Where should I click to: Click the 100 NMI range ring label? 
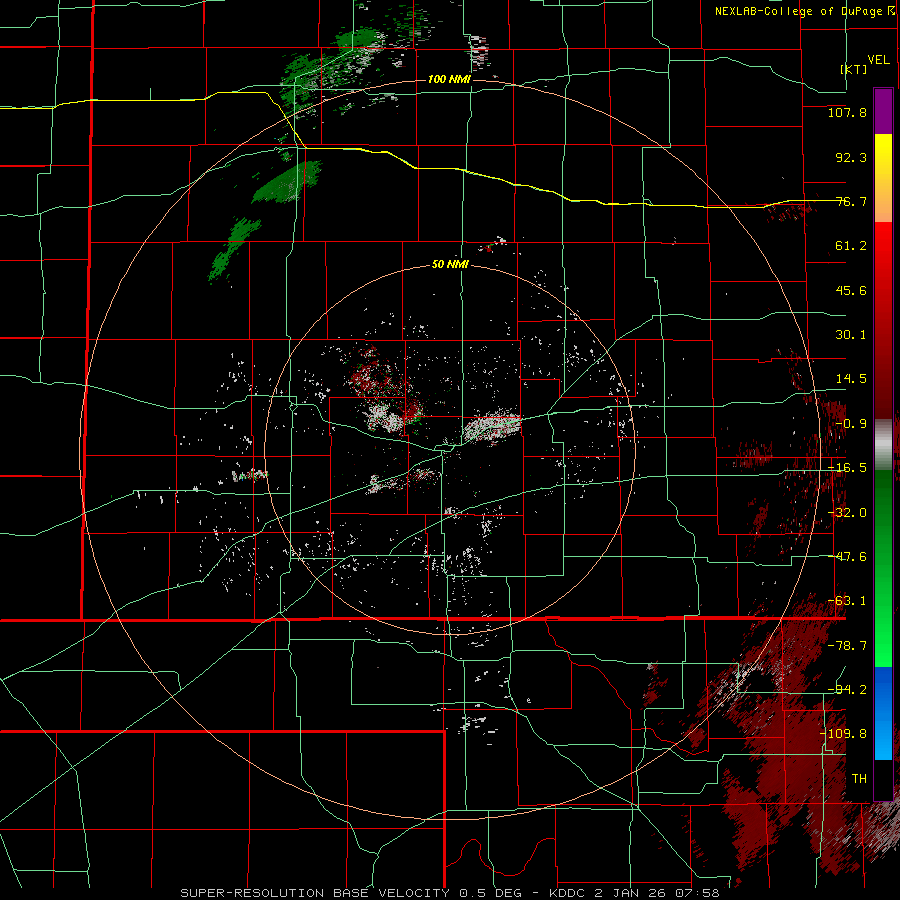[x=449, y=79]
